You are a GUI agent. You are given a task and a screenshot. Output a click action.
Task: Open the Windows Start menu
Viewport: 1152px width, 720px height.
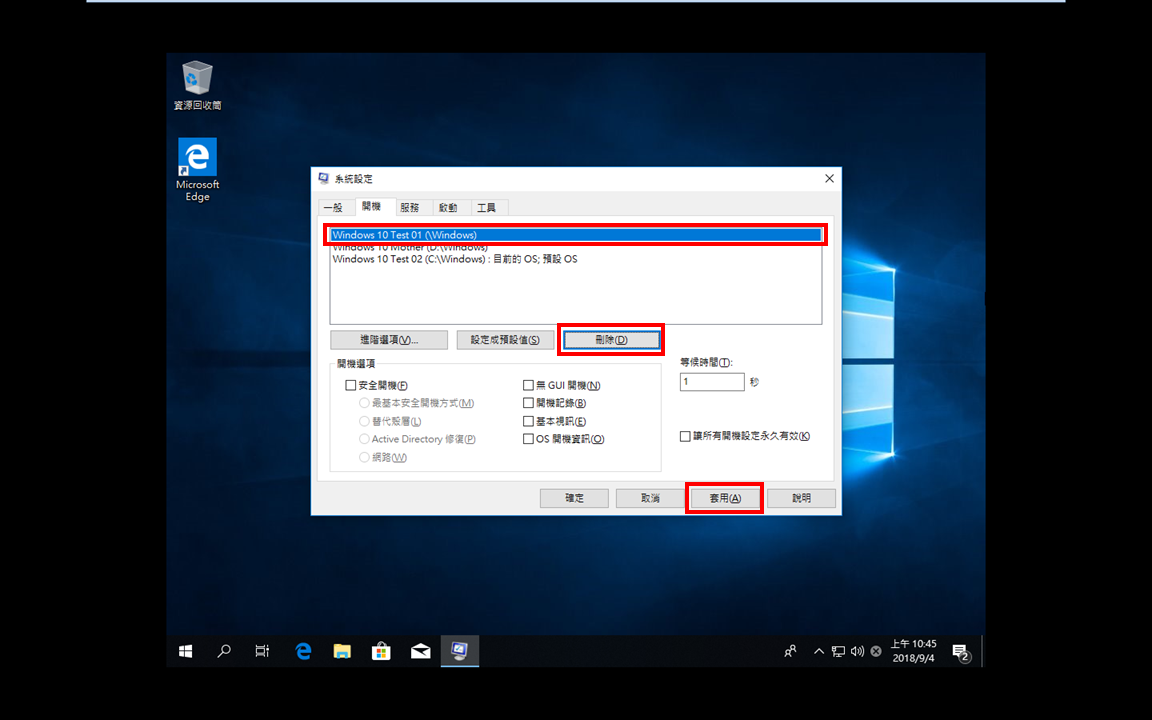coord(185,651)
